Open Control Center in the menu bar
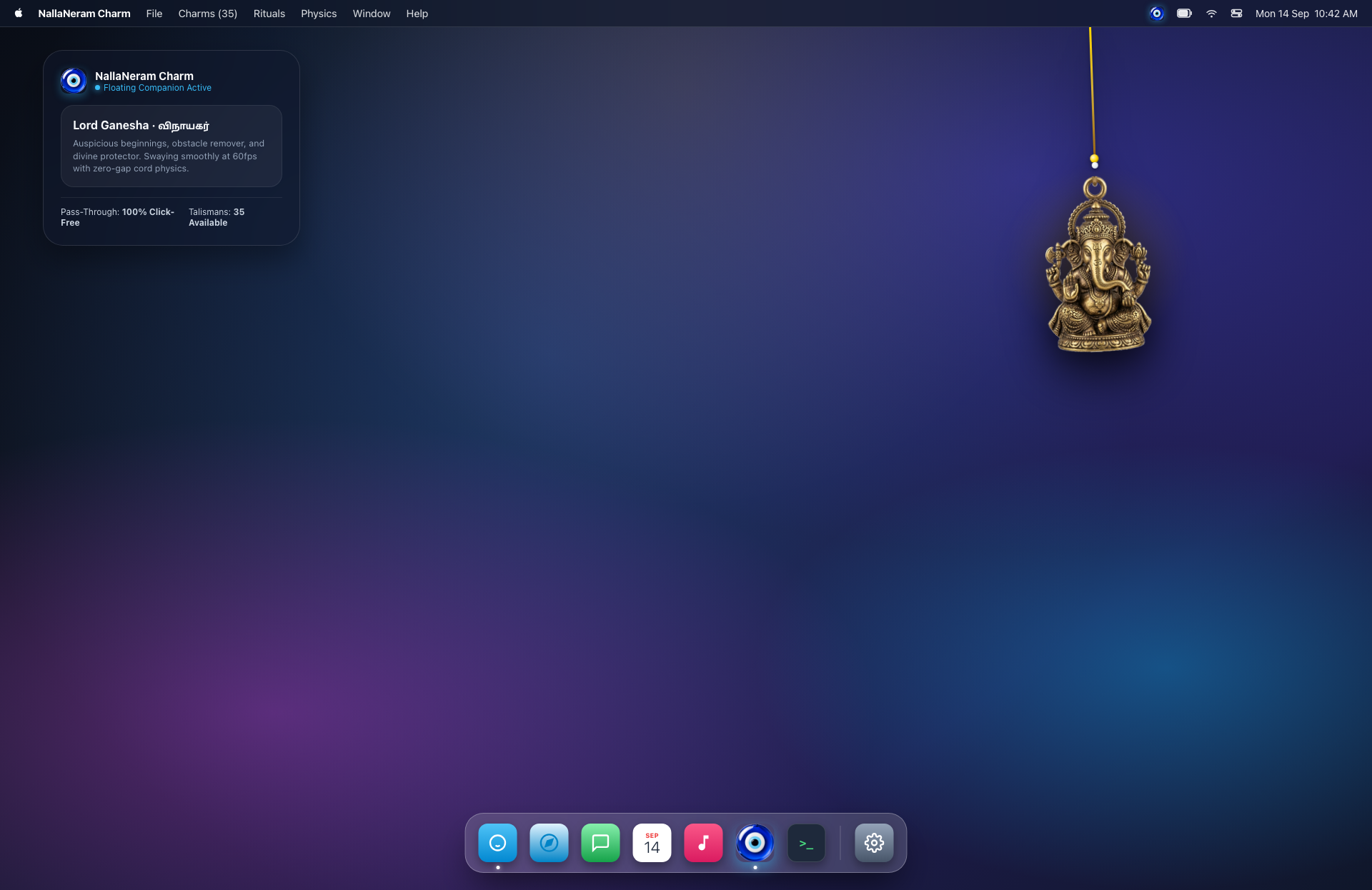This screenshot has width=1372, height=890. pos(1237,14)
